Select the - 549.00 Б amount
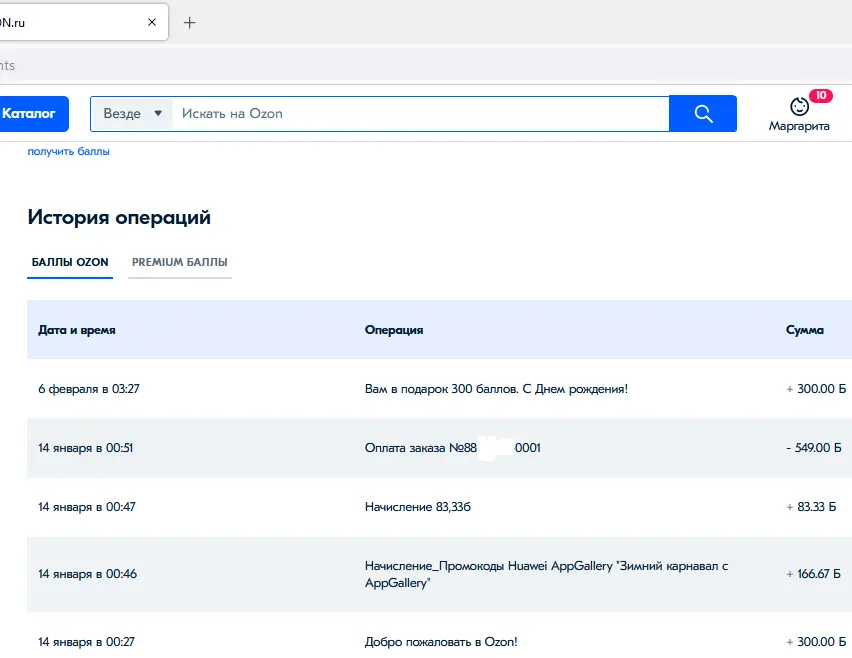This screenshot has height=658, width=852. click(x=813, y=448)
